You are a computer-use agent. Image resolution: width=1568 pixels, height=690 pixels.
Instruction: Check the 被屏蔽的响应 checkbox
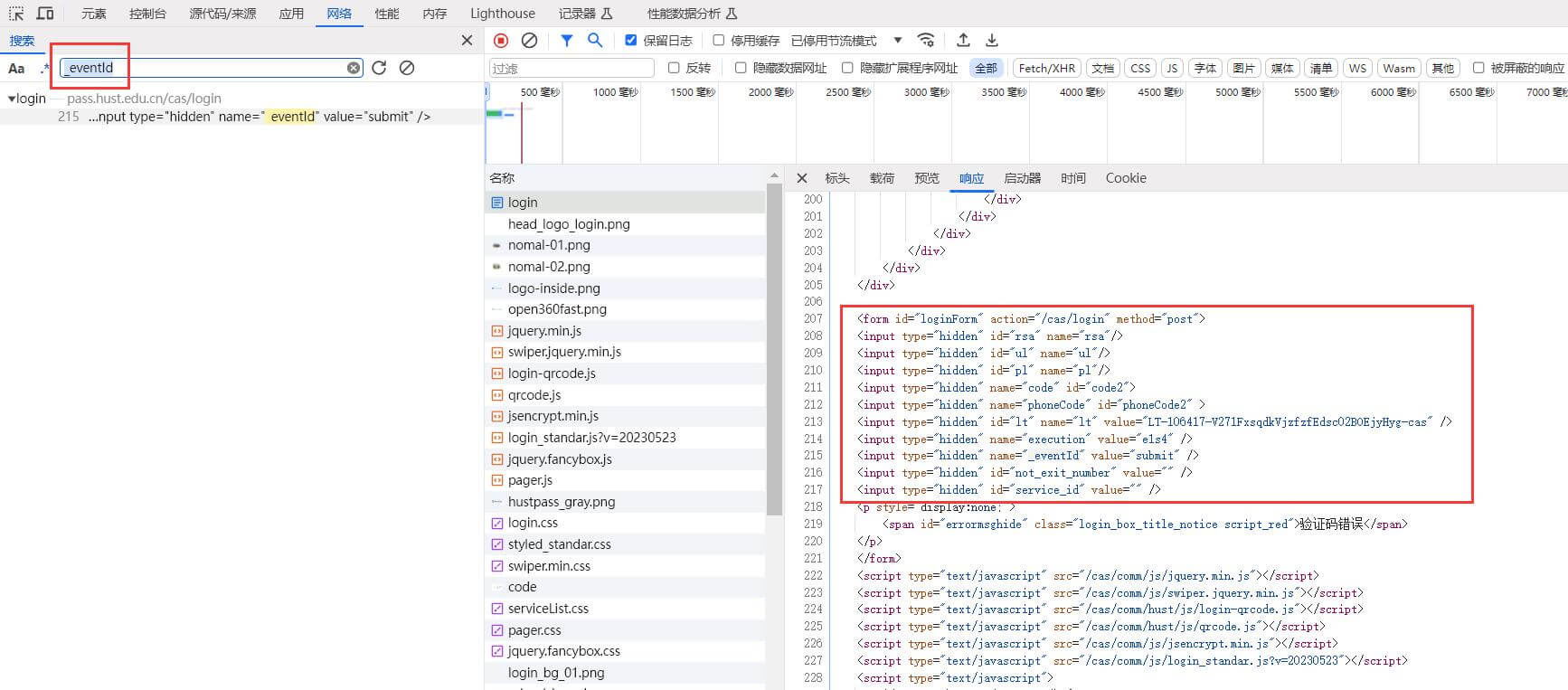1478,68
